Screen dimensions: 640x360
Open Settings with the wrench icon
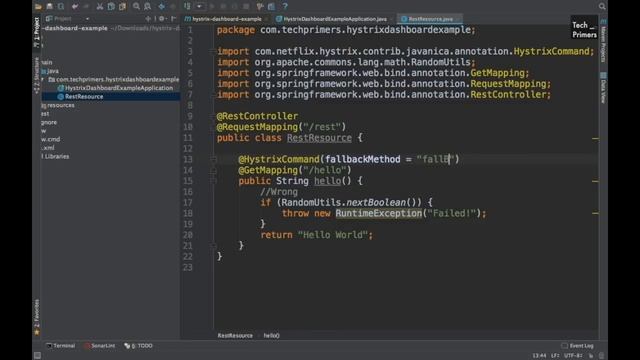(260, 6)
